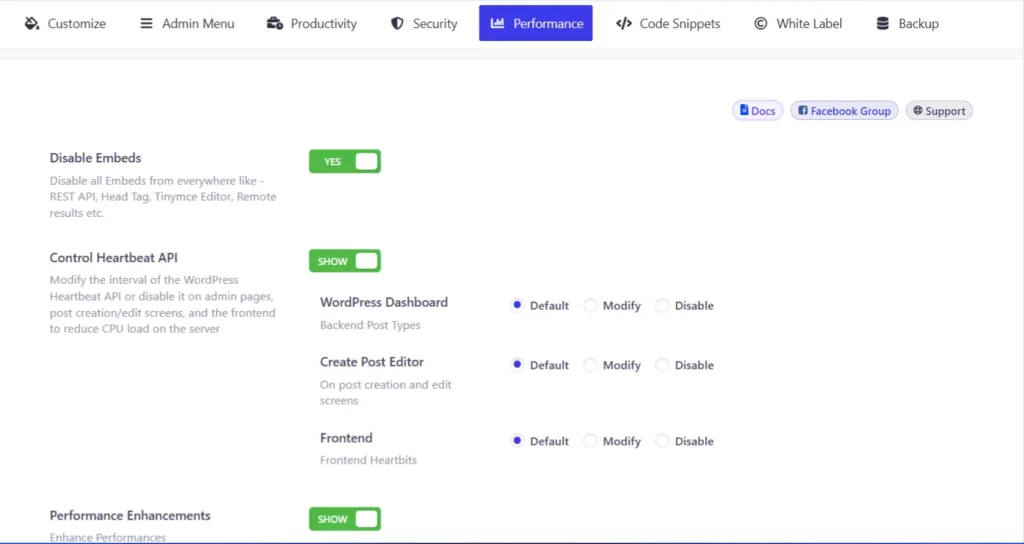Viewport: 1024px width, 544px height.
Task: Select Default for Frontend heartbeat
Action: (x=517, y=441)
